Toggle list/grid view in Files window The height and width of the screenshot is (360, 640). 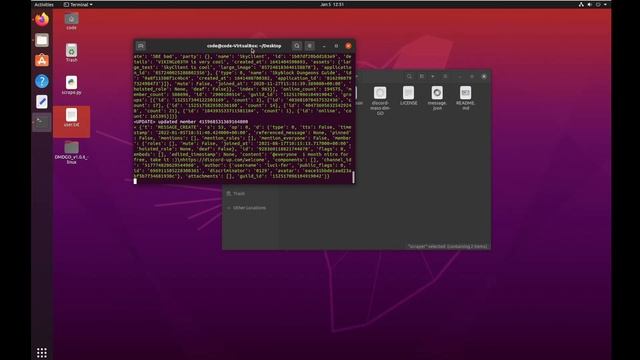pyautogui.click(x=422, y=76)
